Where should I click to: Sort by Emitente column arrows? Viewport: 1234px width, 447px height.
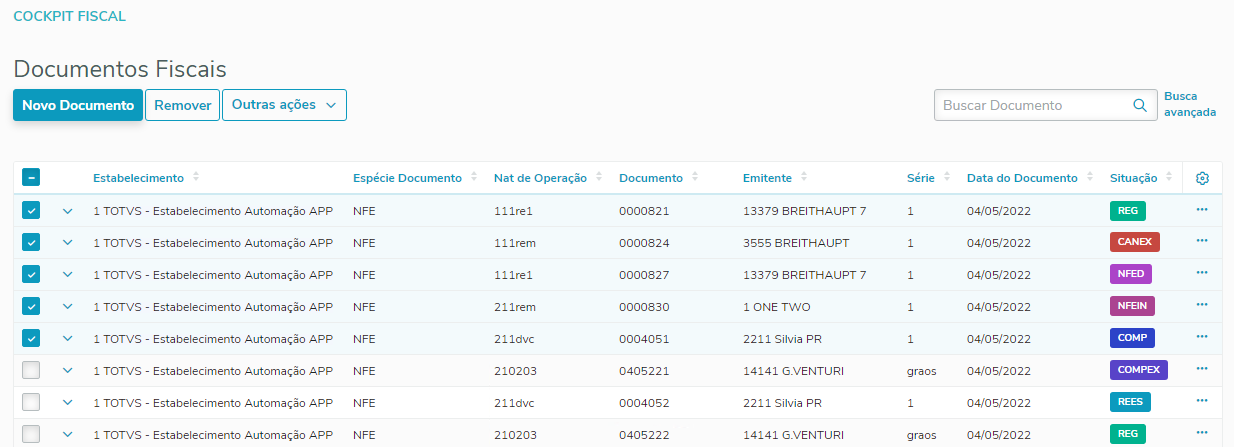pyautogui.click(x=804, y=178)
